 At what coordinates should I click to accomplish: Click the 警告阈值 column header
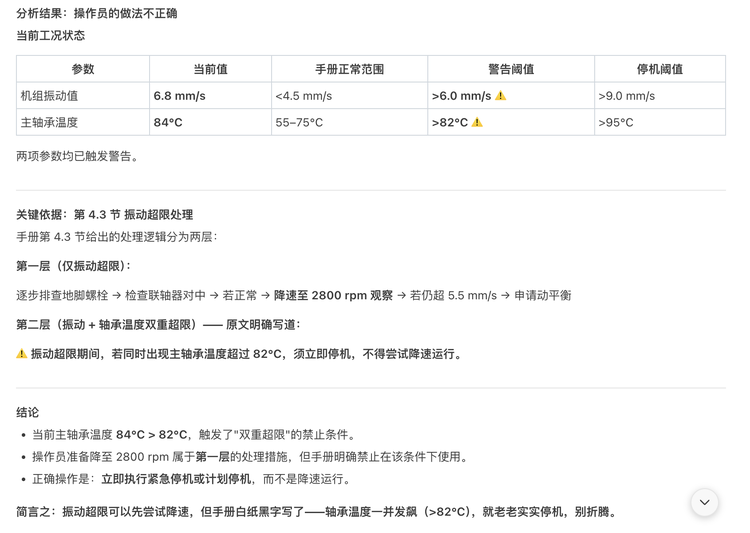pyautogui.click(x=510, y=69)
